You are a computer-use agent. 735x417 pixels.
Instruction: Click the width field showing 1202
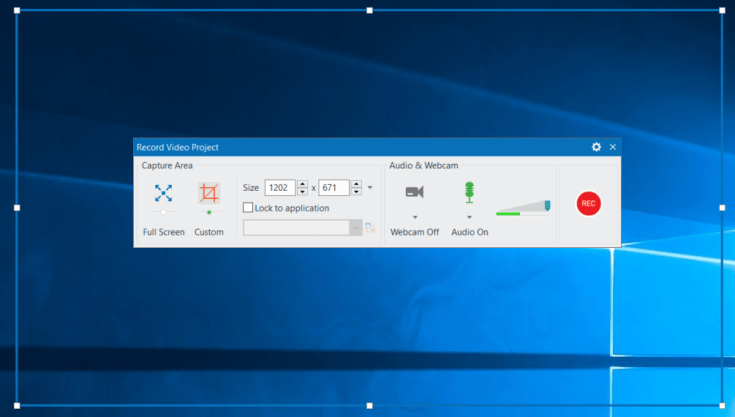(x=280, y=187)
